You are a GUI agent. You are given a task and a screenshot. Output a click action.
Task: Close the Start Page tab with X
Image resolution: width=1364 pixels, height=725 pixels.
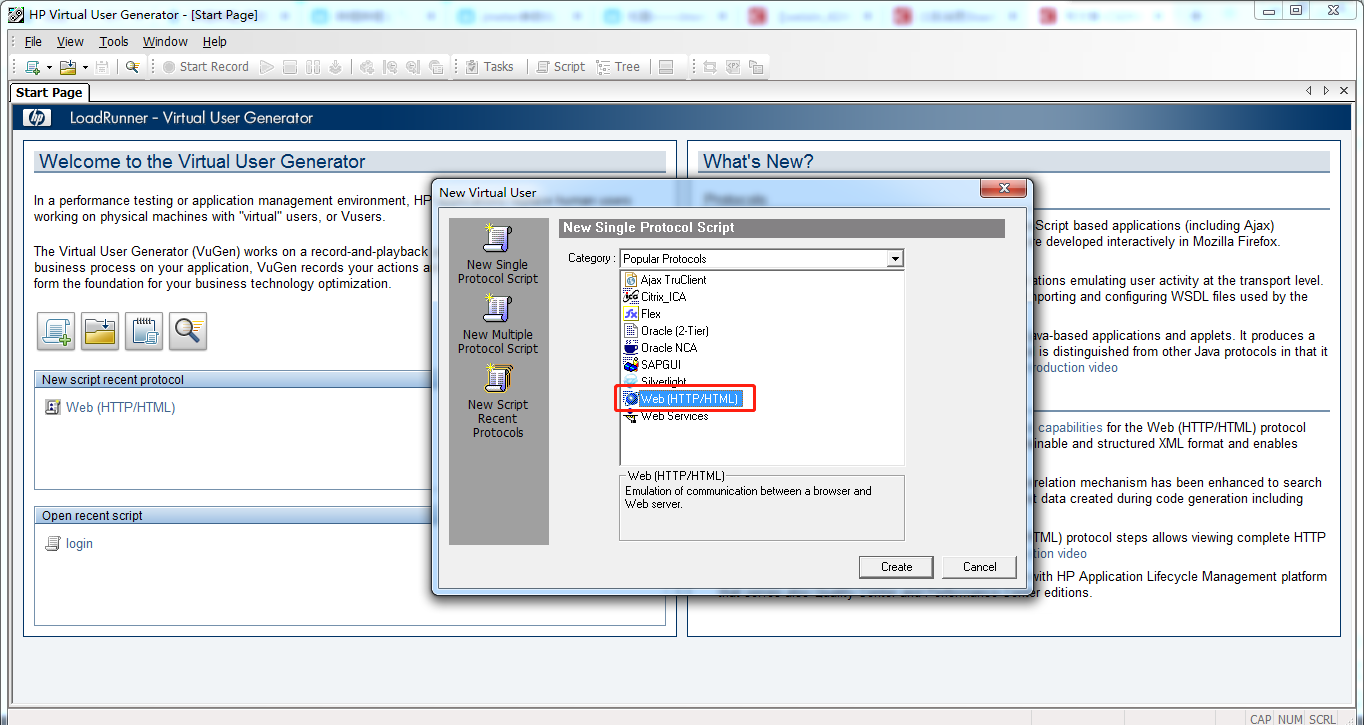pos(1345,91)
